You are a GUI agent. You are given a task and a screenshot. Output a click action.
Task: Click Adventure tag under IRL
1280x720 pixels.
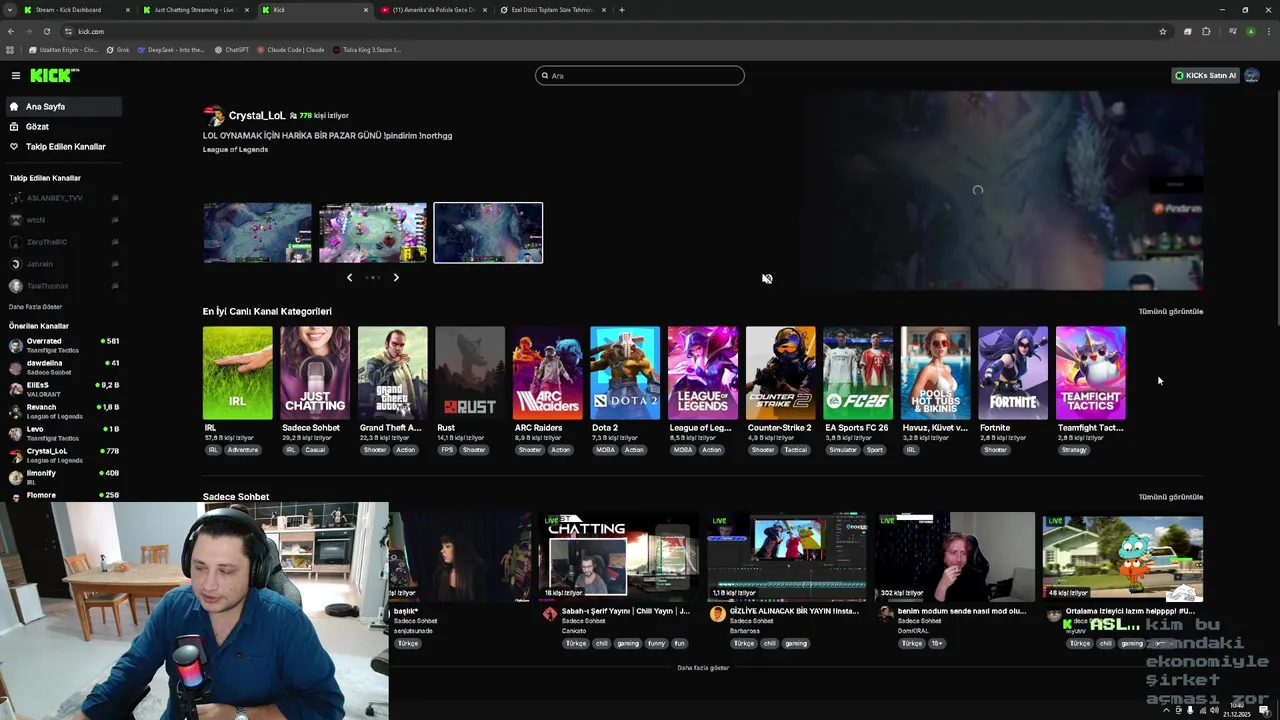point(243,450)
